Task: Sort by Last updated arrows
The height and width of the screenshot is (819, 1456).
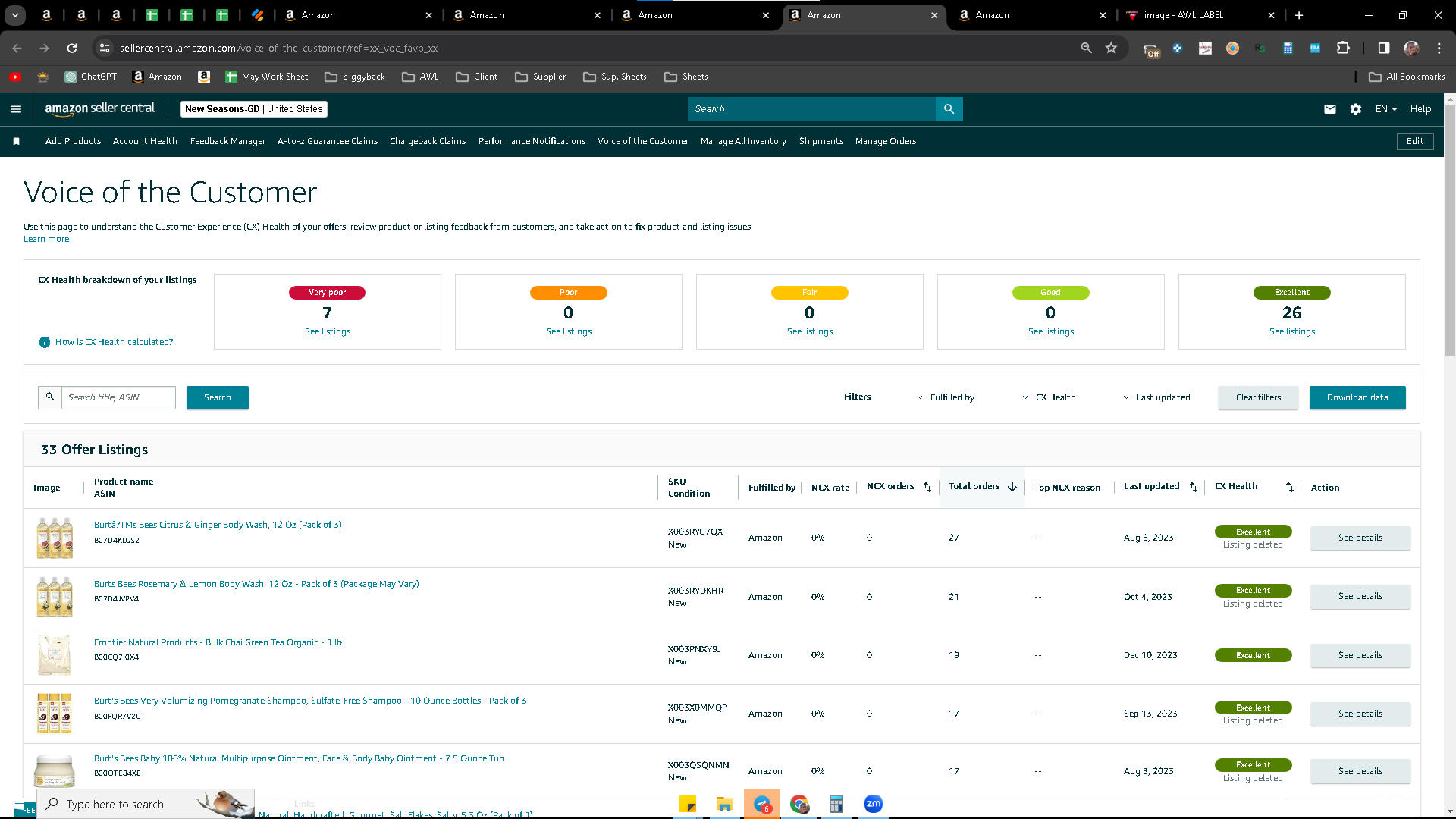Action: tap(1194, 487)
